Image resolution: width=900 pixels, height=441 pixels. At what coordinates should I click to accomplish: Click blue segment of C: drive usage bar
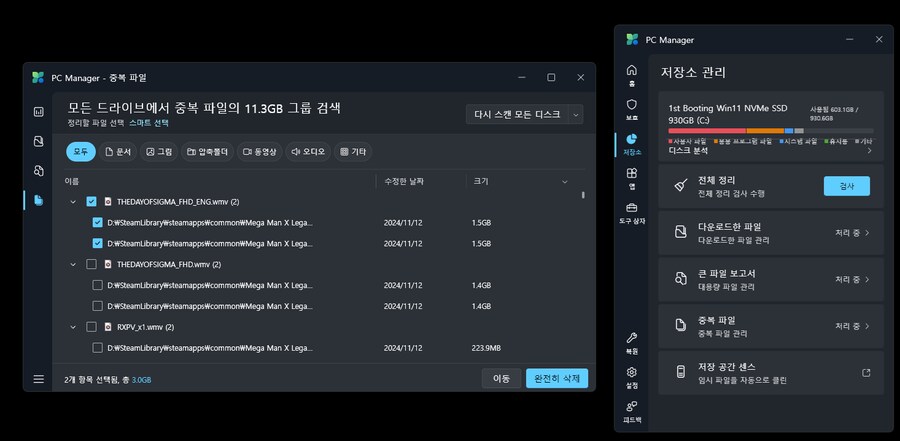pos(789,131)
